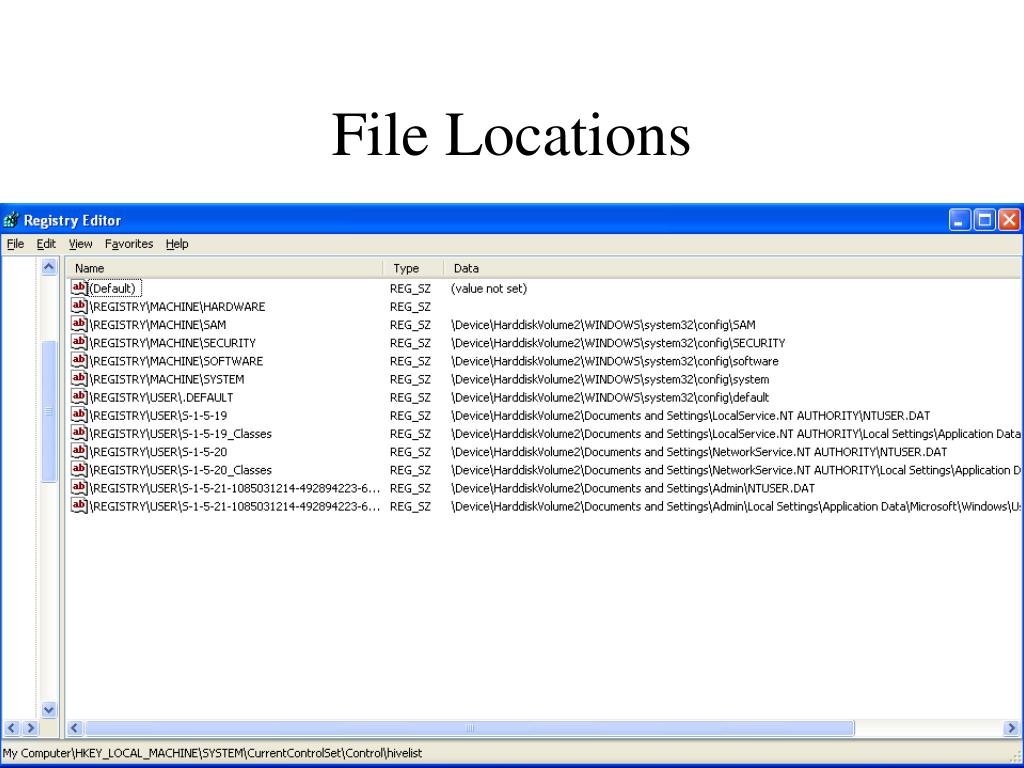Sort values by the Type column header
Viewport: 1024px width, 768px height.
tap(413, 268)
